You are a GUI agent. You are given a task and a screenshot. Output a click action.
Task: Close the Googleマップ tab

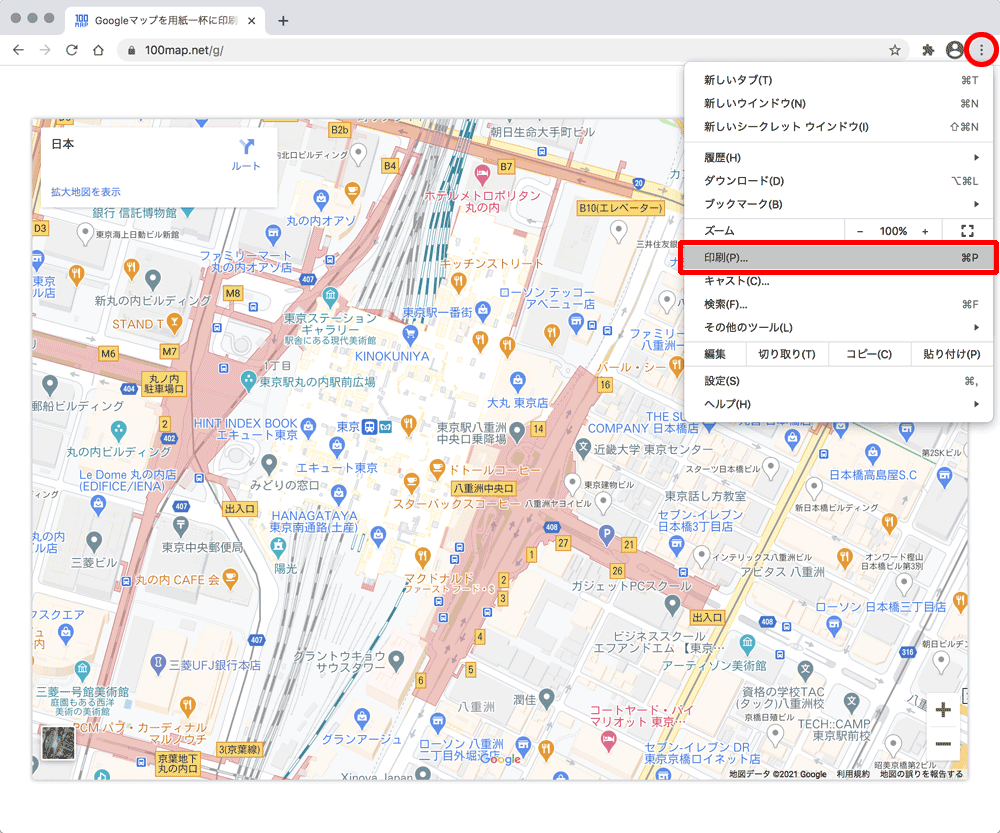pyautogui.click(x=252, y=20)
